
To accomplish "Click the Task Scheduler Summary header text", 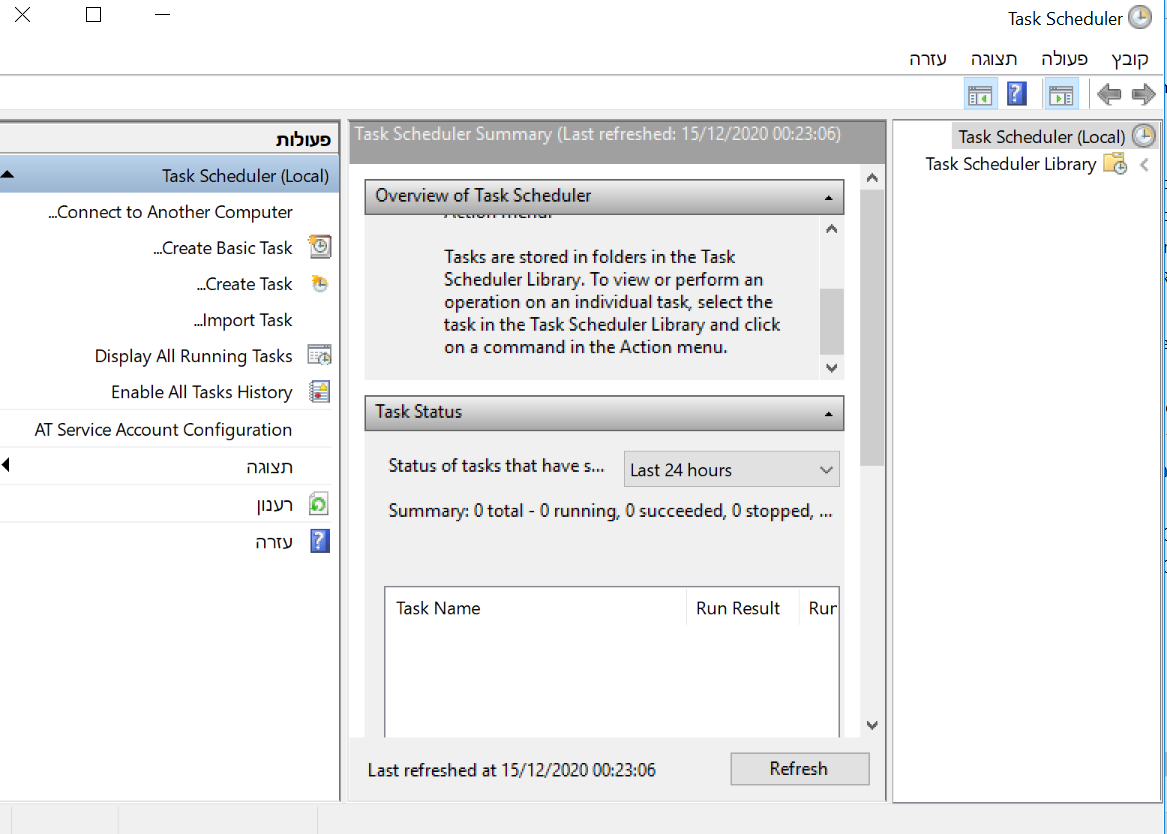I will coord(598,134).
